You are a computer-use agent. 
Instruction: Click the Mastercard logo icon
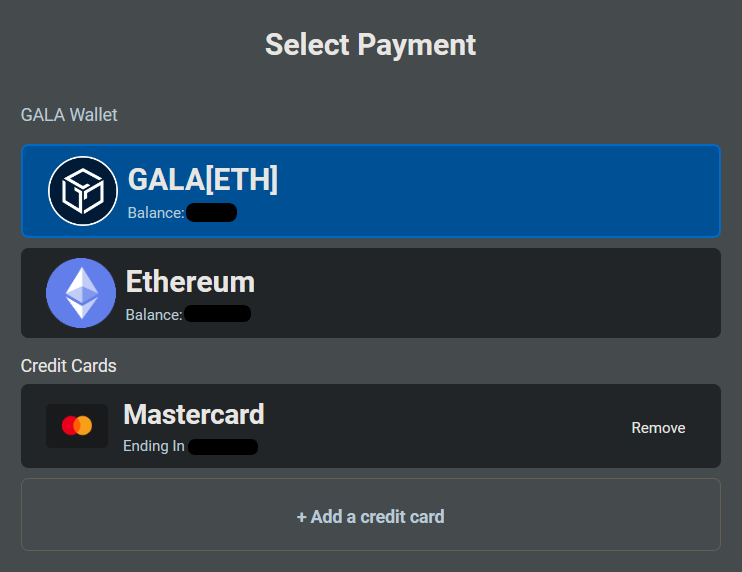[77, 426]
